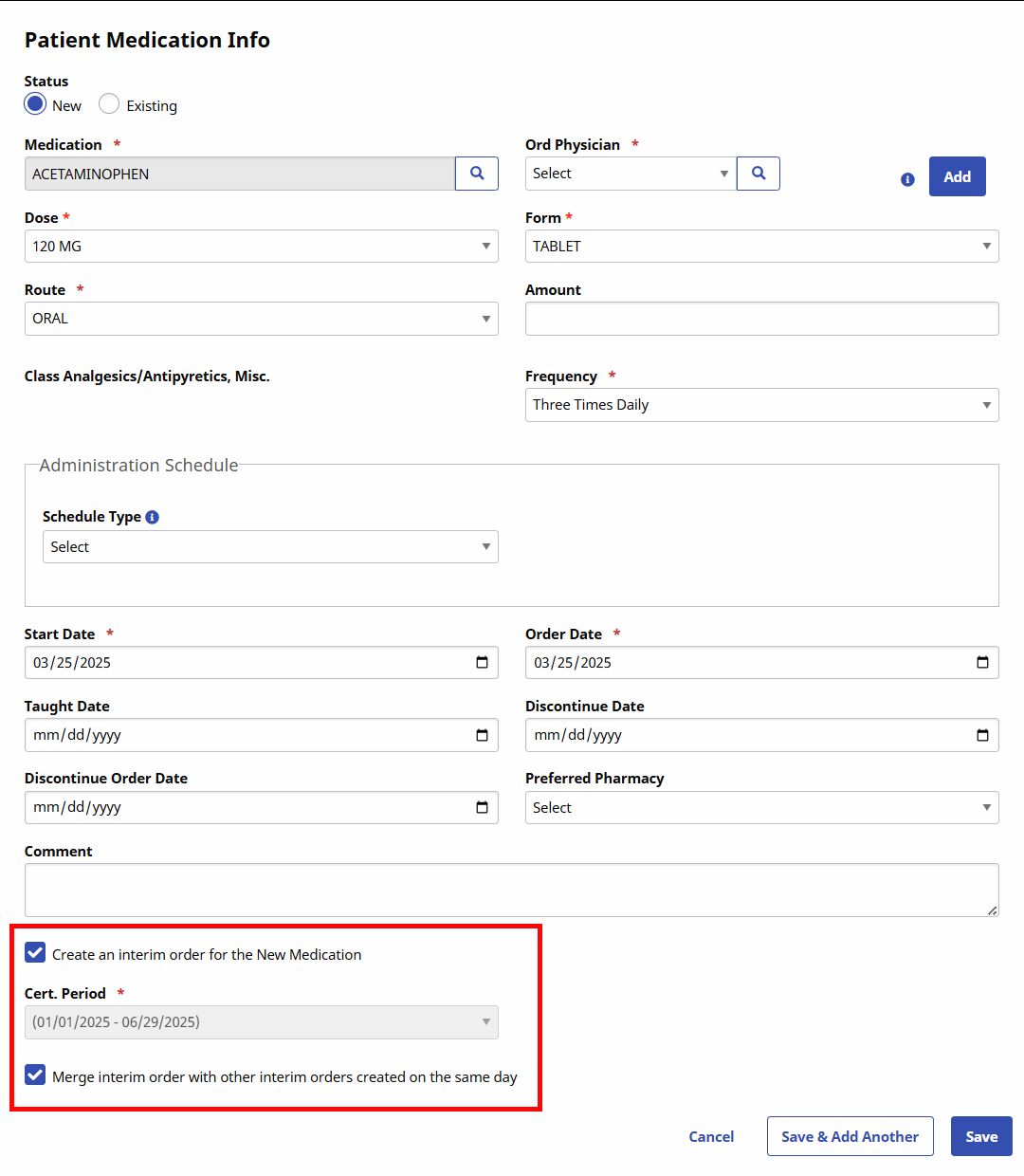1024x1176 pixels.
Task: Open the Discontinue Date calendar picker icon
Action: point(982,735)
